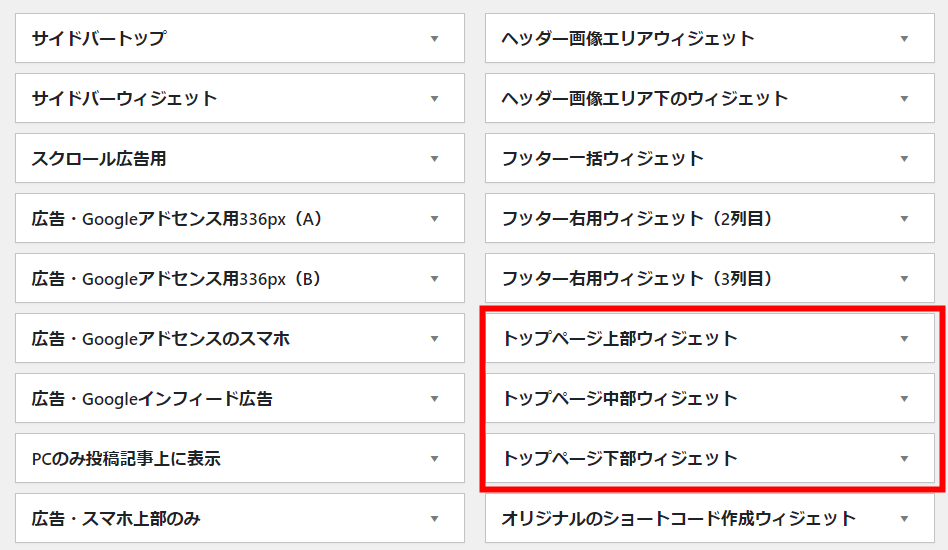This screenshot has width=948, height=550.
Task: Click the トップページ中部ウィジェット title text
Action: point(620,398)
